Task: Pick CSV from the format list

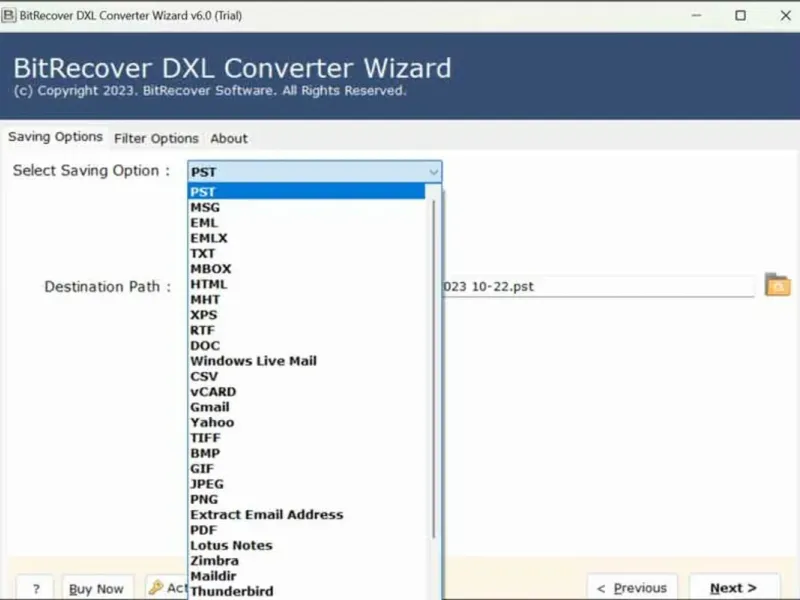Action: [x=307, y=377]
